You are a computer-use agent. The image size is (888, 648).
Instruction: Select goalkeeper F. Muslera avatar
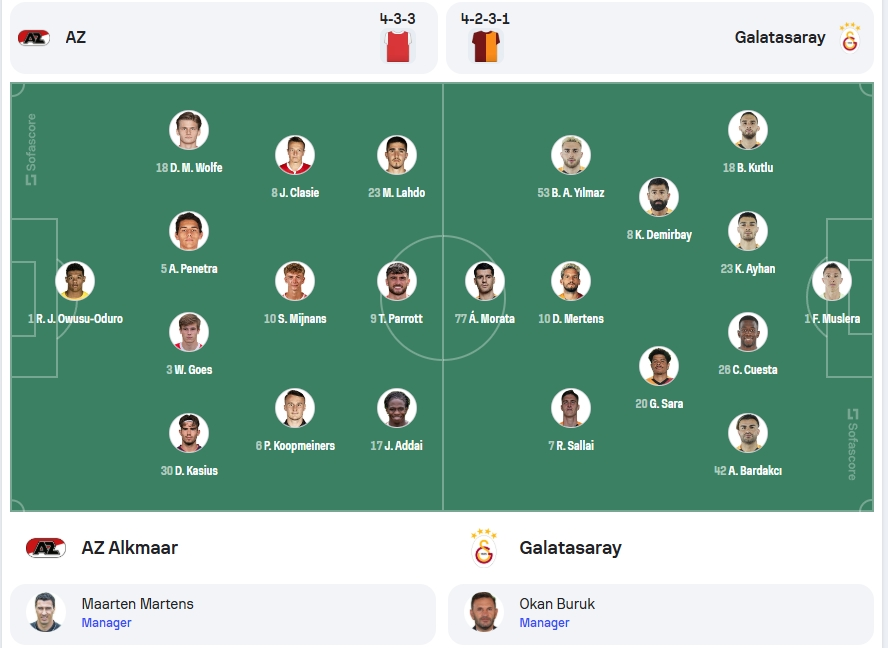click(832, 281)
